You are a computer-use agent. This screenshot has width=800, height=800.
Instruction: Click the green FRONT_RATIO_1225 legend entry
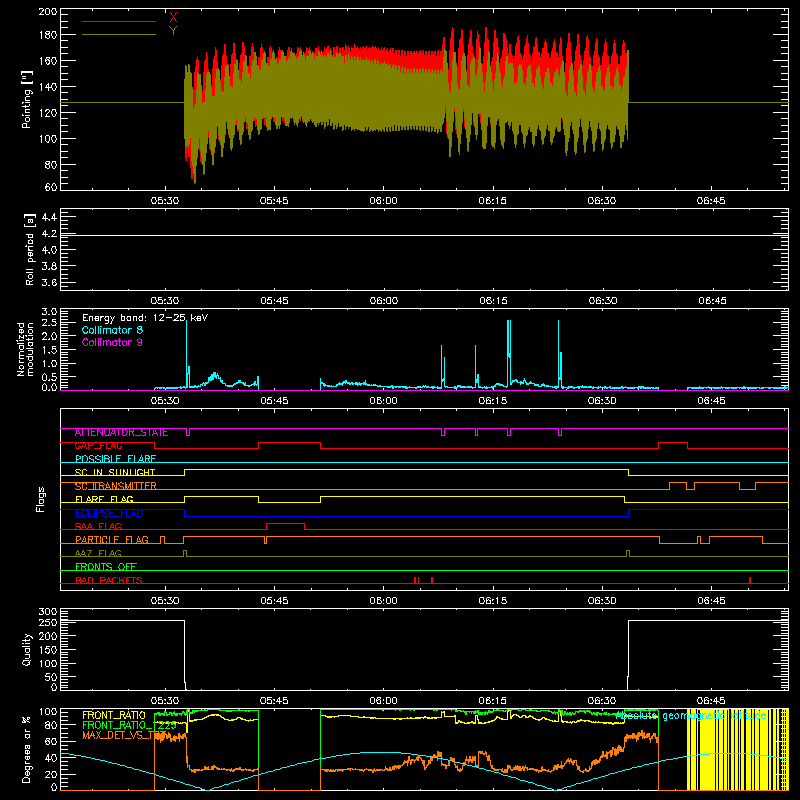[129, 725]
